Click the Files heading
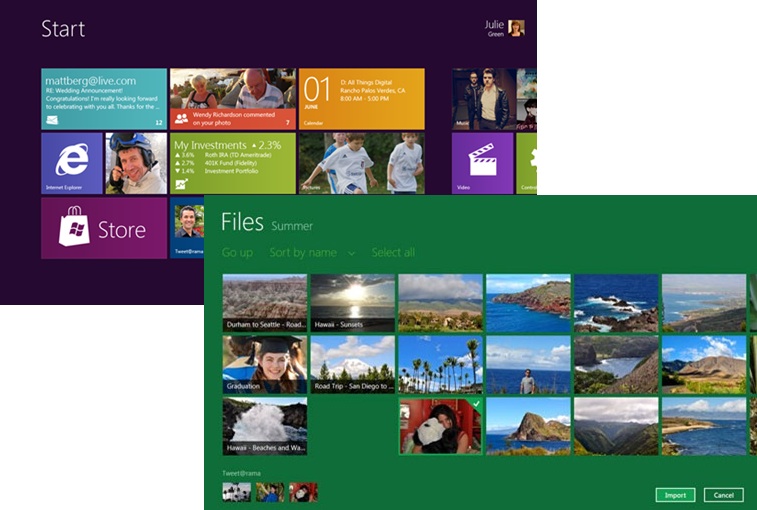This screenshot has height=510, width=757. (x=242, y=222)
